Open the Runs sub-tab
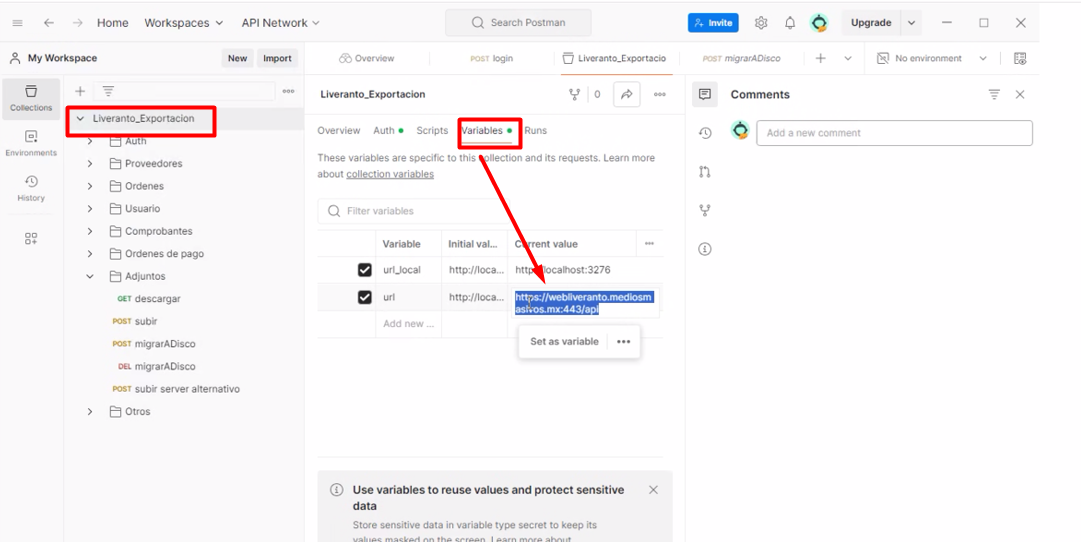This screenshot has width=1081, height=542. tap(536, 130)
